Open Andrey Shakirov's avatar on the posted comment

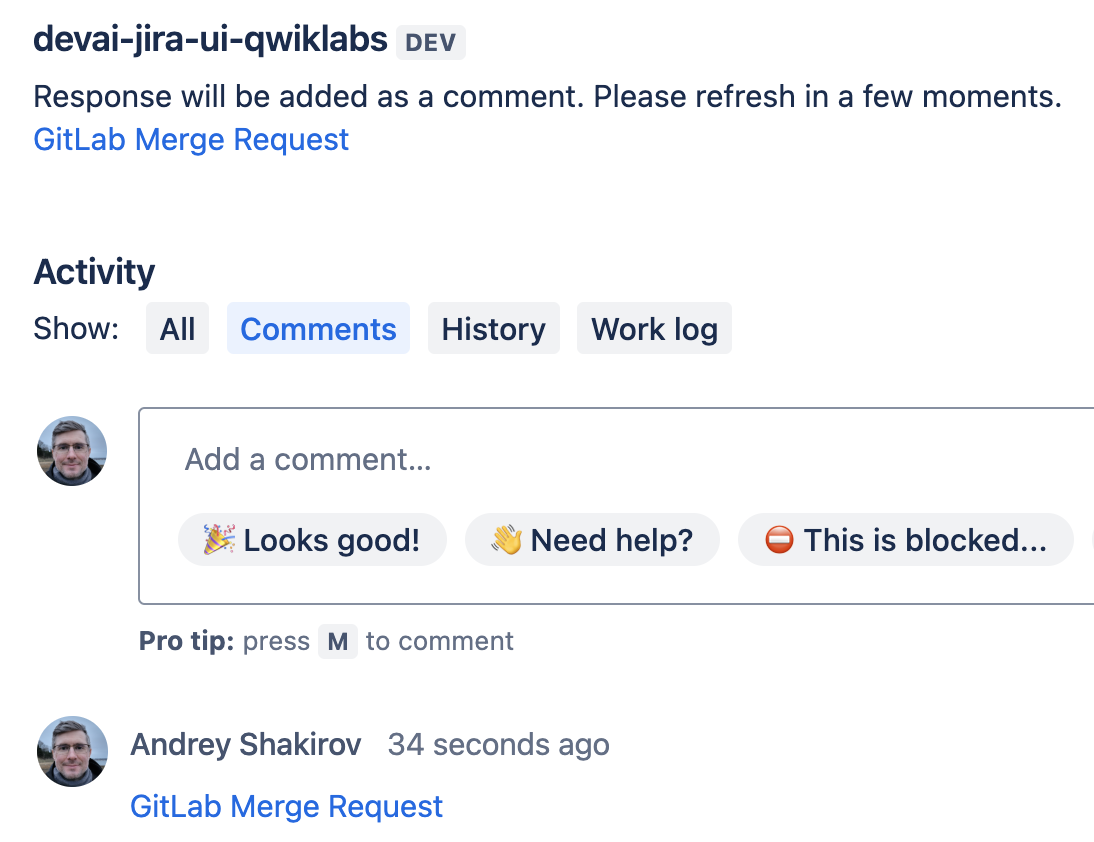(x=72, y=751)
